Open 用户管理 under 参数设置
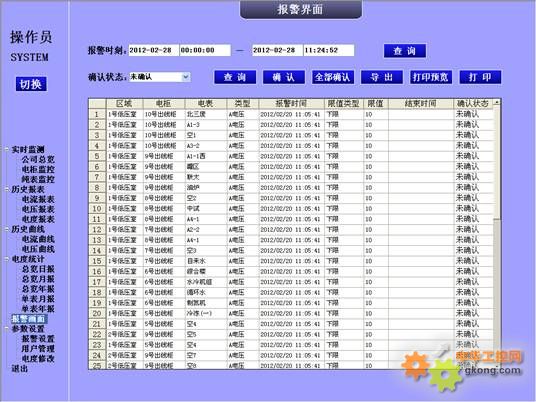Screen dimensions: 536x402 (x=38, y=349)
